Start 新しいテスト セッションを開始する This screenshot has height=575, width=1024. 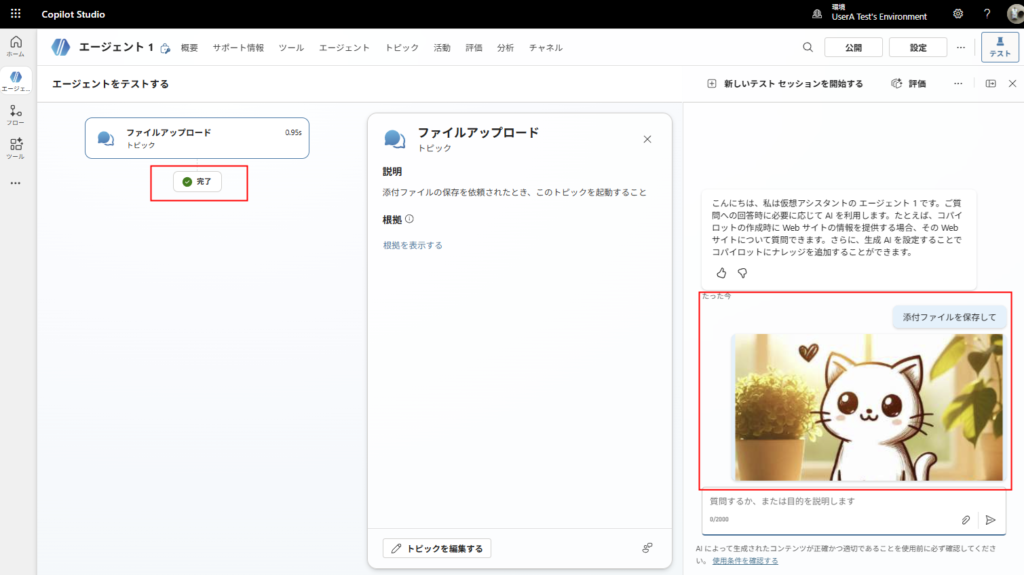785,84
